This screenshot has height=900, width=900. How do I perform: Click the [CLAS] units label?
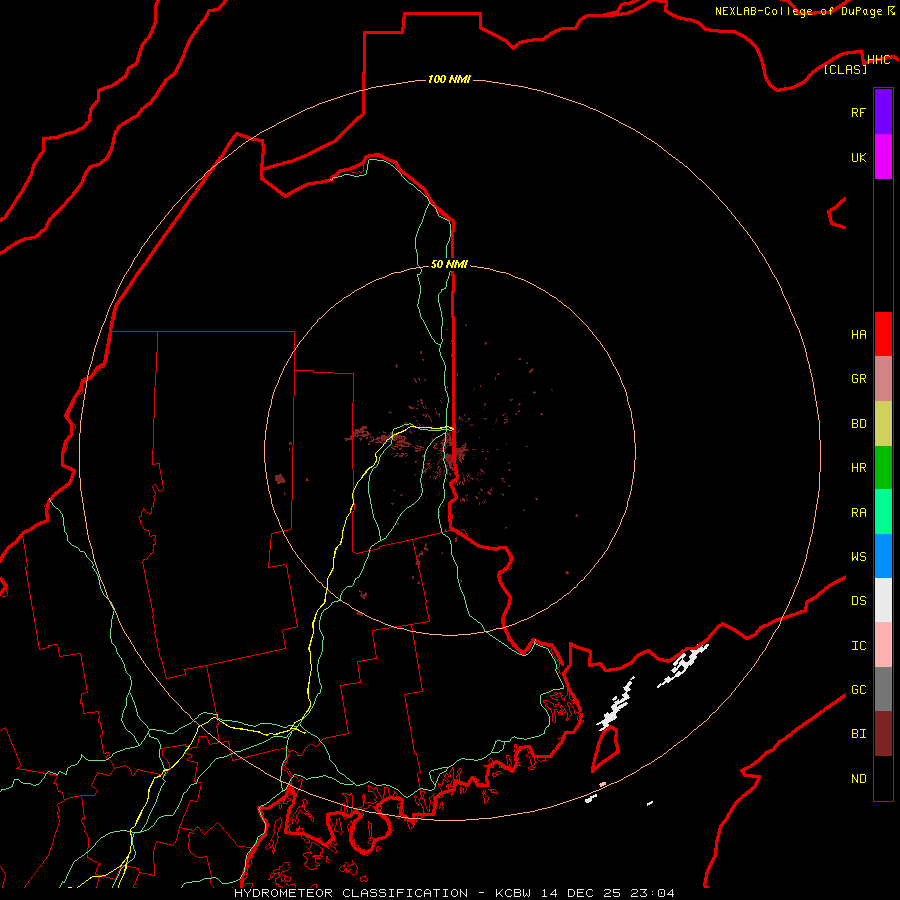[x=845, y=69]
